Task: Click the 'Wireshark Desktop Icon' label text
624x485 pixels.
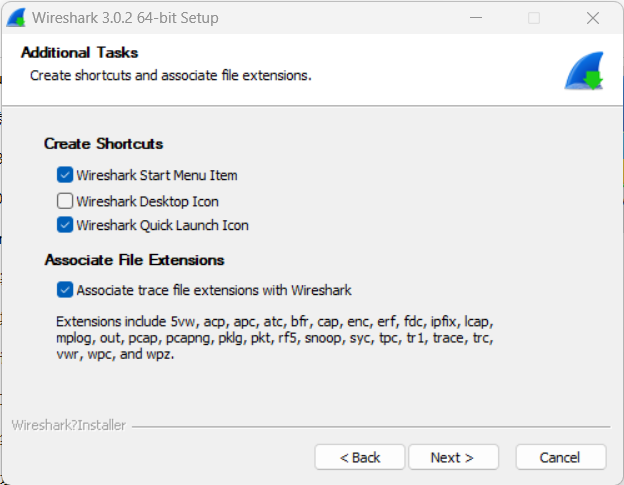Action: click(147, 201)
